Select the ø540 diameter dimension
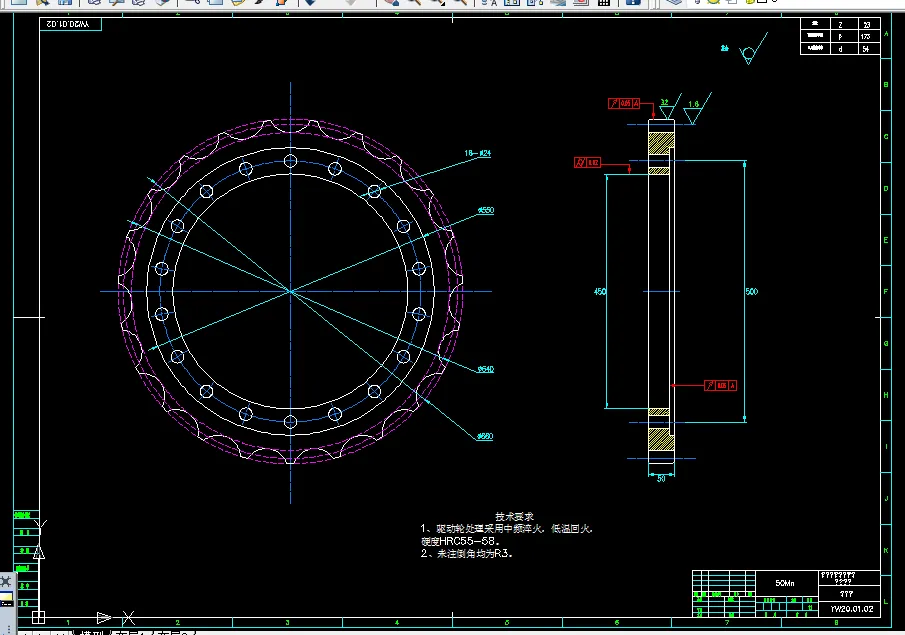The width and height of the screenshot is (905, 635). click(485, 369)
